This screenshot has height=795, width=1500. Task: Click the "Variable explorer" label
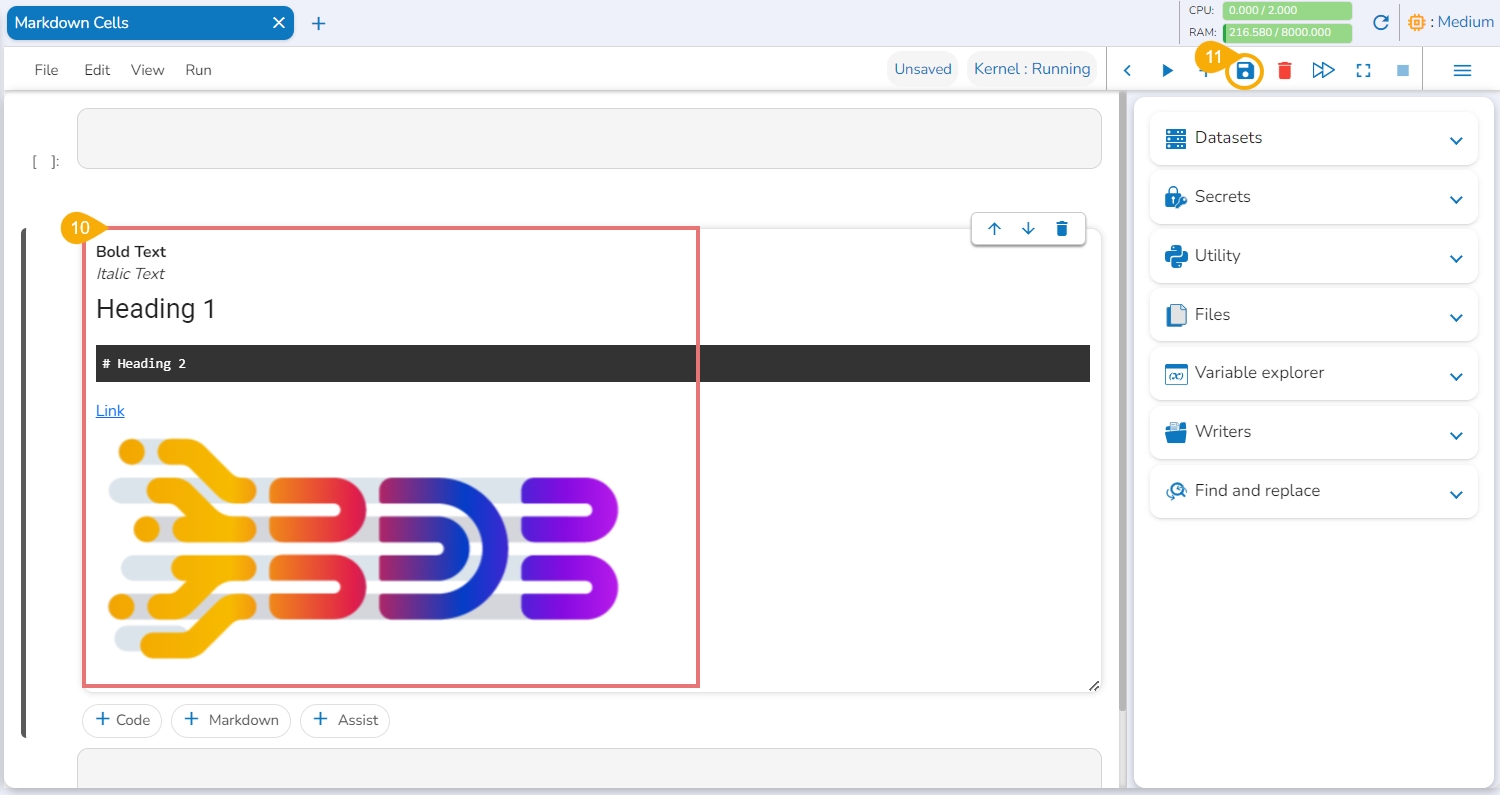tap(1259, 373)
